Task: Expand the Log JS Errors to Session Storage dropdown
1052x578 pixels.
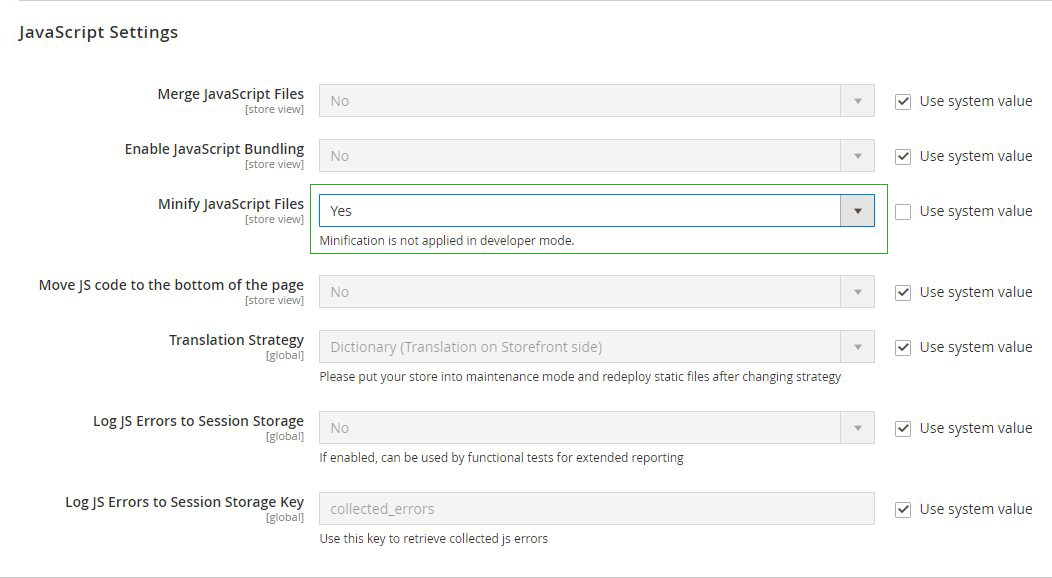Action: tap(596, 428)
